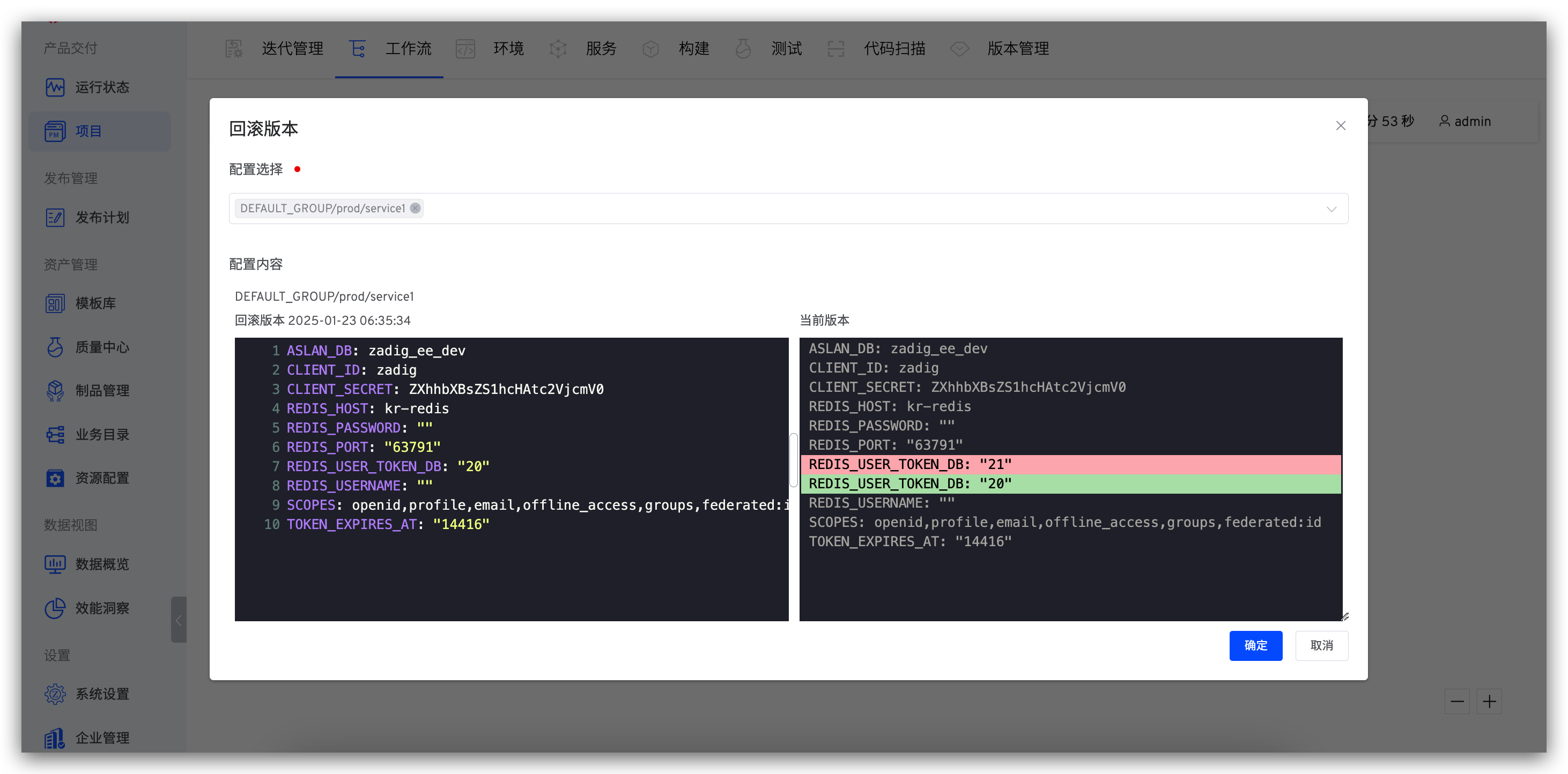Image resolution: width=1568 pixels, height=774 pixels.
Task: Open 质量中心 flask icon
Action: click(x=55, y=347)
